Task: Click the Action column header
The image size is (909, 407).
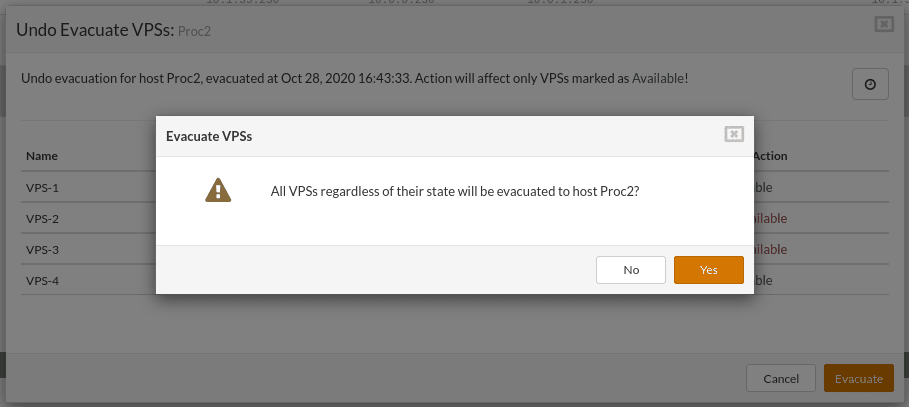Action: tap(770, 156)
